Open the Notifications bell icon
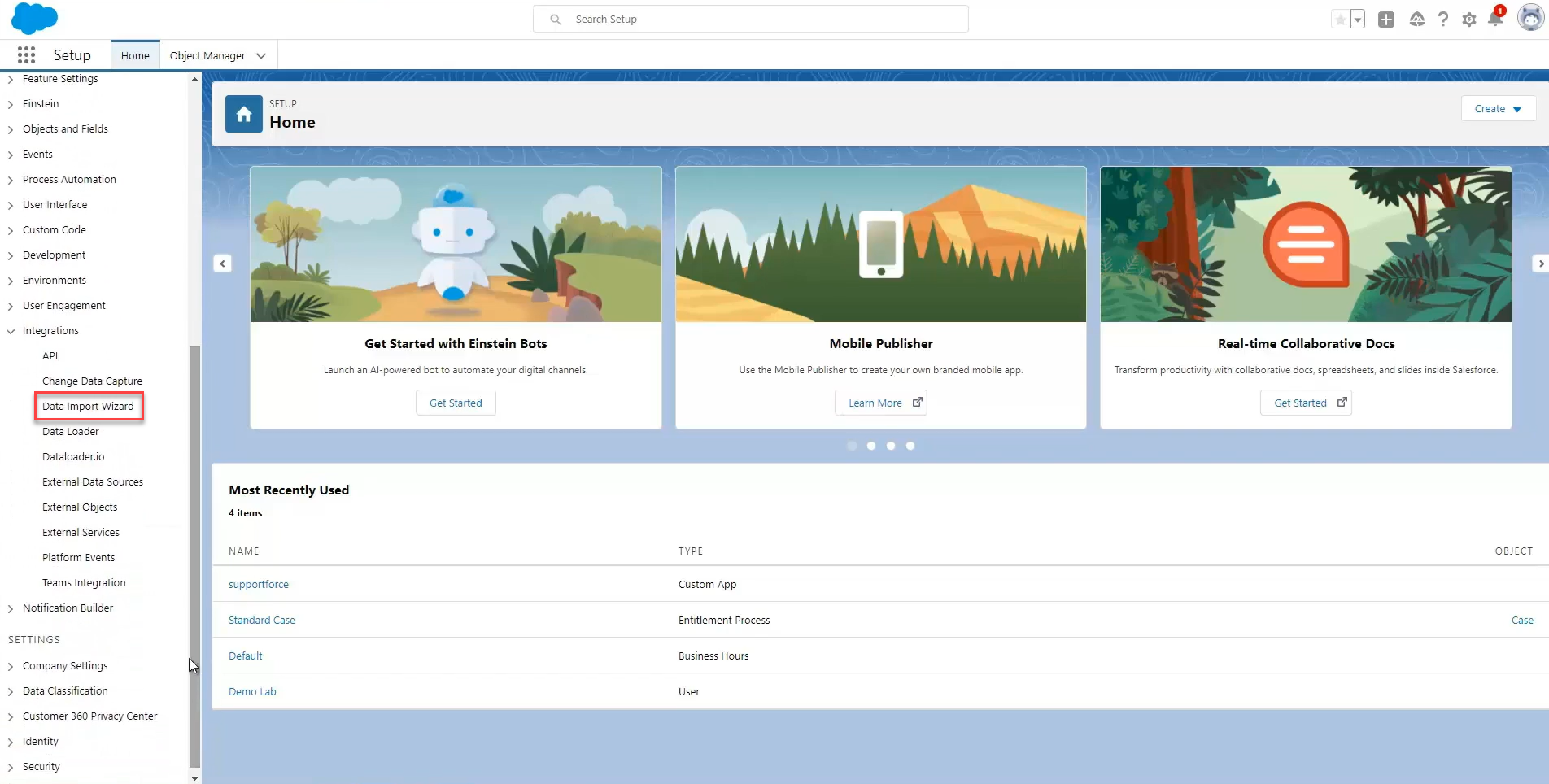 tap(1495, 18)
